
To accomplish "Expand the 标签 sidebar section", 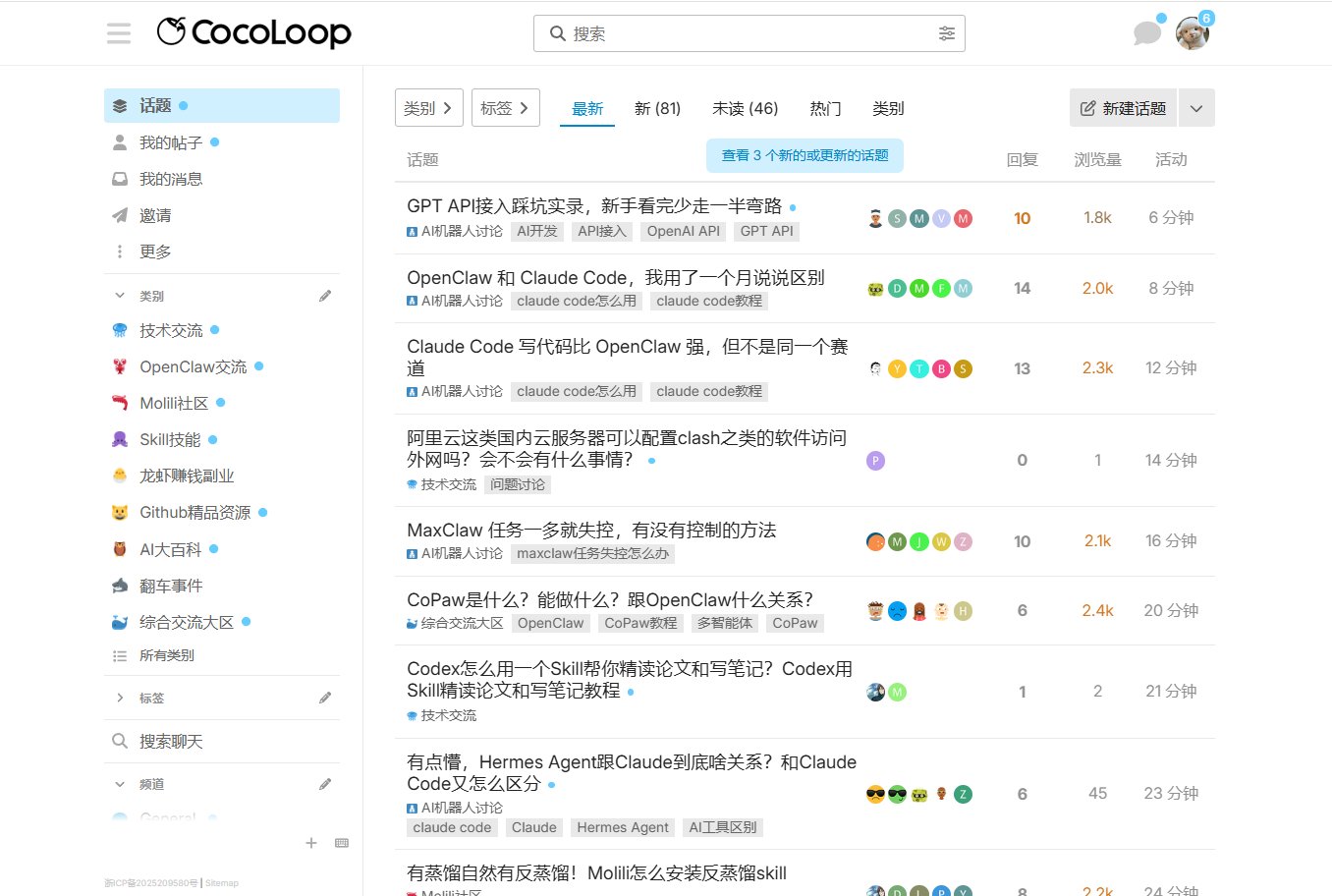I will click(x=120, y=698).
